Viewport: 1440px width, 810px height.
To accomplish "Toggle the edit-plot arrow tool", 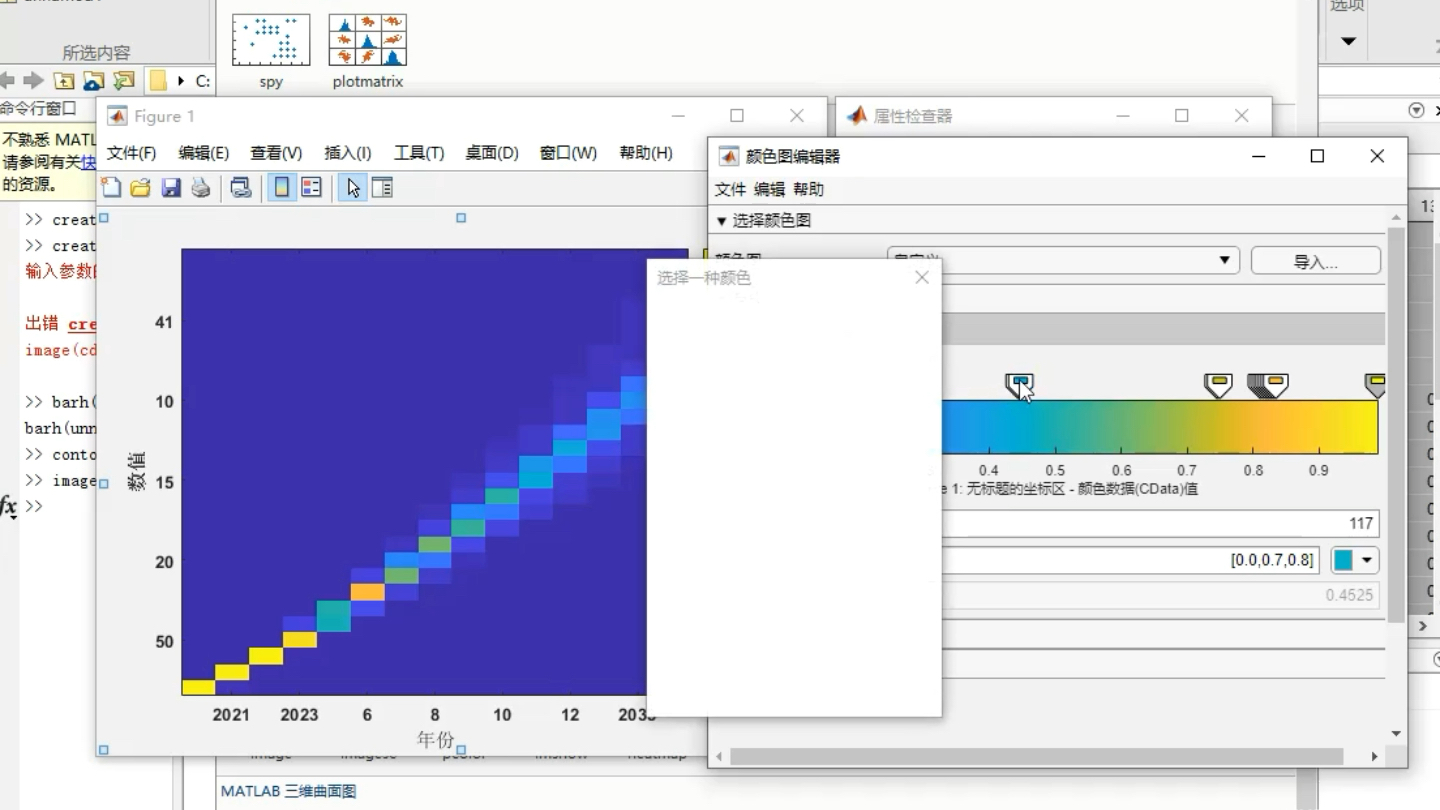I will click(x=353, y=187).
